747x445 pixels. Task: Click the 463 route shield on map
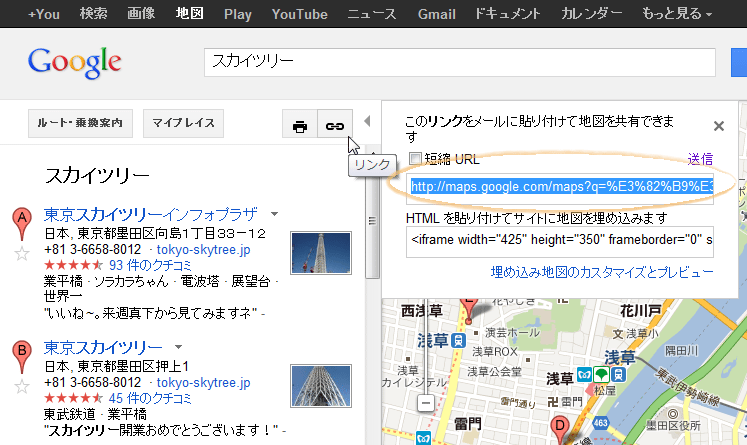pos(601,422)
